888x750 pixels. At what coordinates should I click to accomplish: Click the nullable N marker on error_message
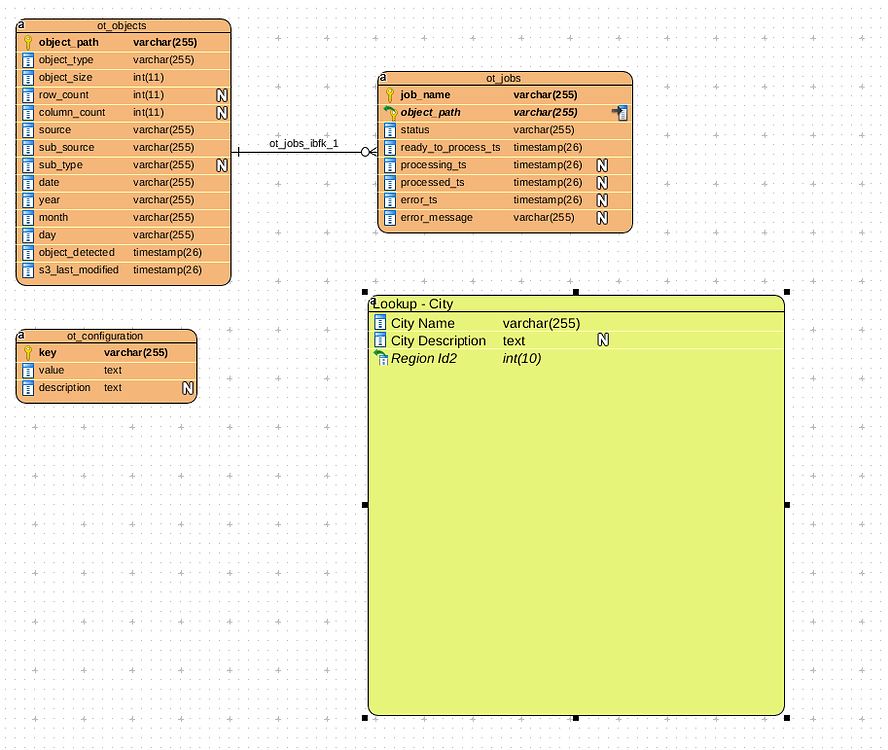click(x=602, y=218)
